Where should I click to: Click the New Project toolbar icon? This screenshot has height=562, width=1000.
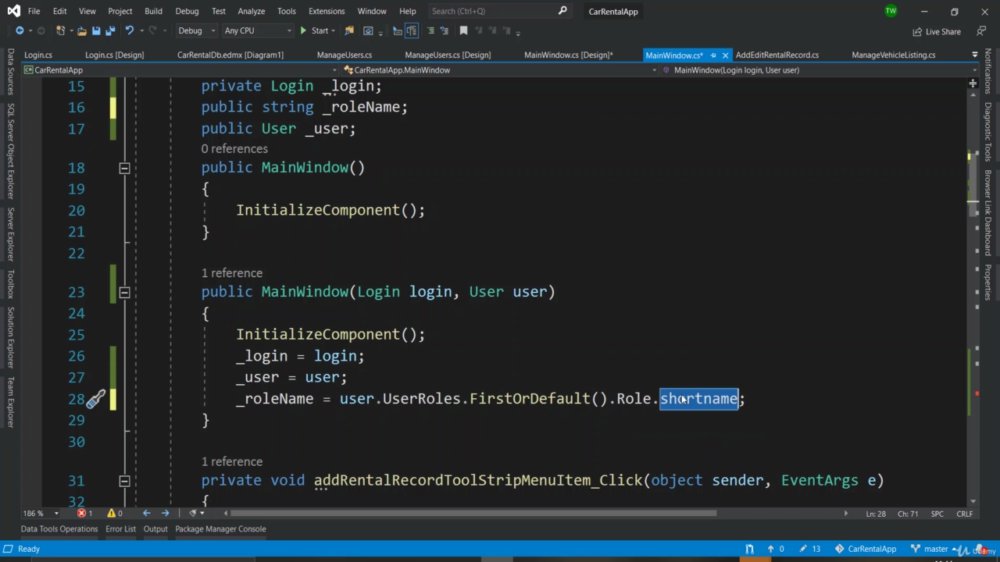tap(61, 31)
